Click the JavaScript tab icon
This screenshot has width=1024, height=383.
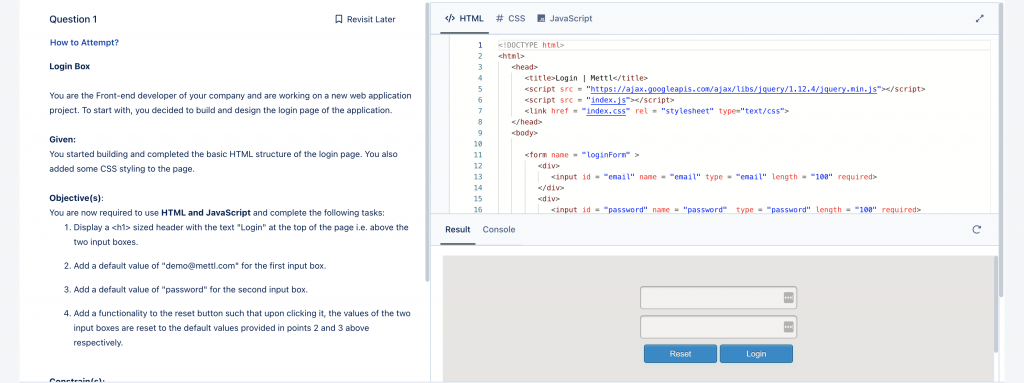click(541, 18)
